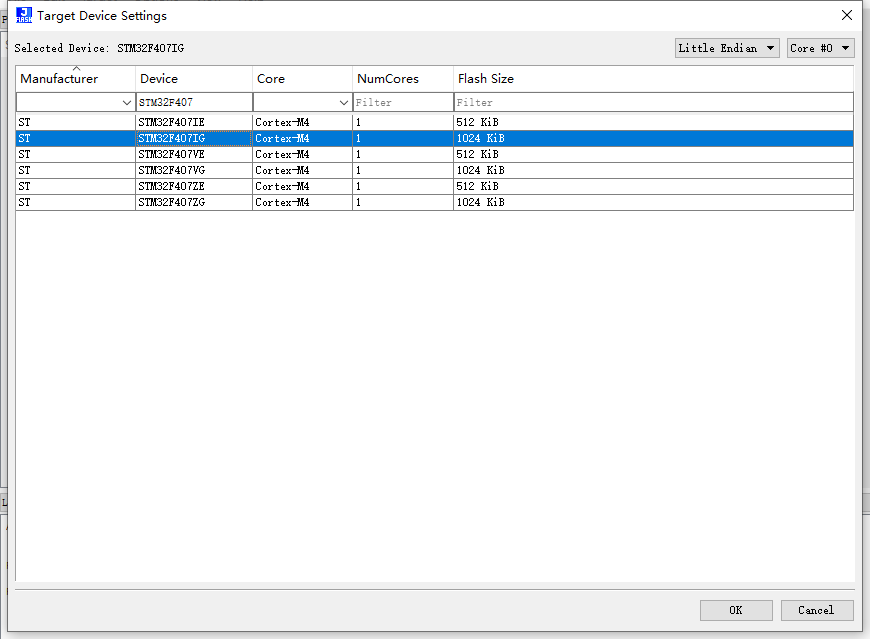Close the Target Device Settings dialog
This screenshot has width=870, height=639.
point(847,15)
